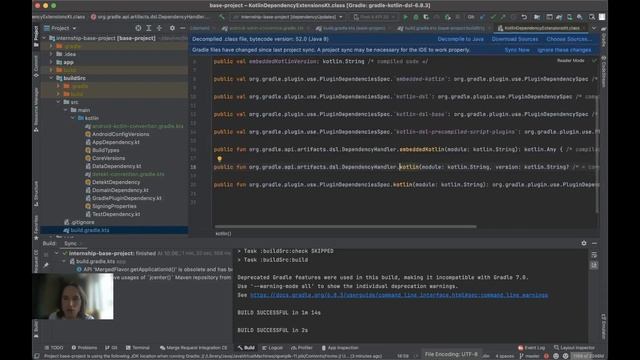Open the device selector dropdown
The height and width of the screenshot is (360, 640).
[374, 17]
